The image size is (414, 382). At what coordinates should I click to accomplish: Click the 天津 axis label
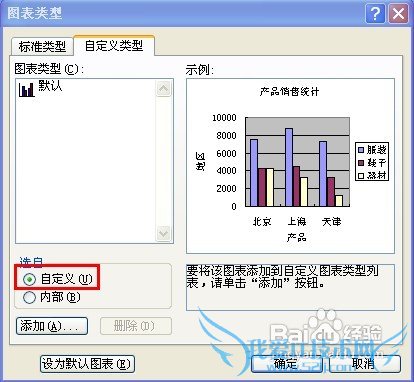(332, 221)
